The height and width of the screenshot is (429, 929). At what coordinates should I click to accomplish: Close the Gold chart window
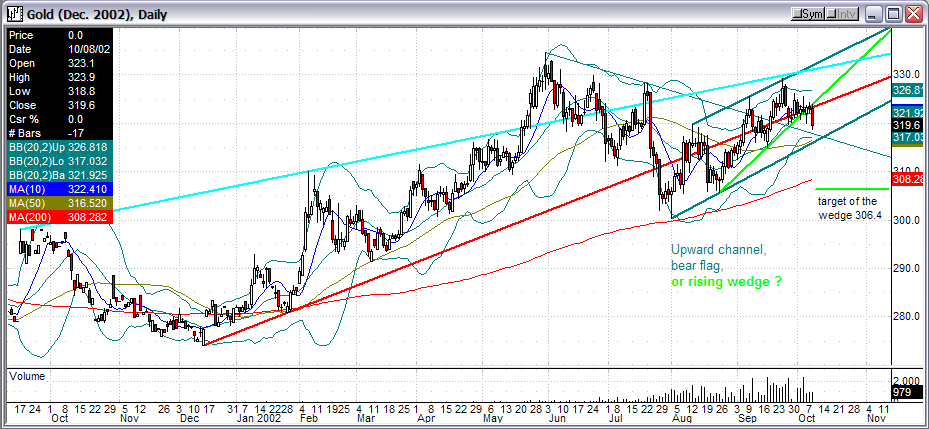click(915, 13)
